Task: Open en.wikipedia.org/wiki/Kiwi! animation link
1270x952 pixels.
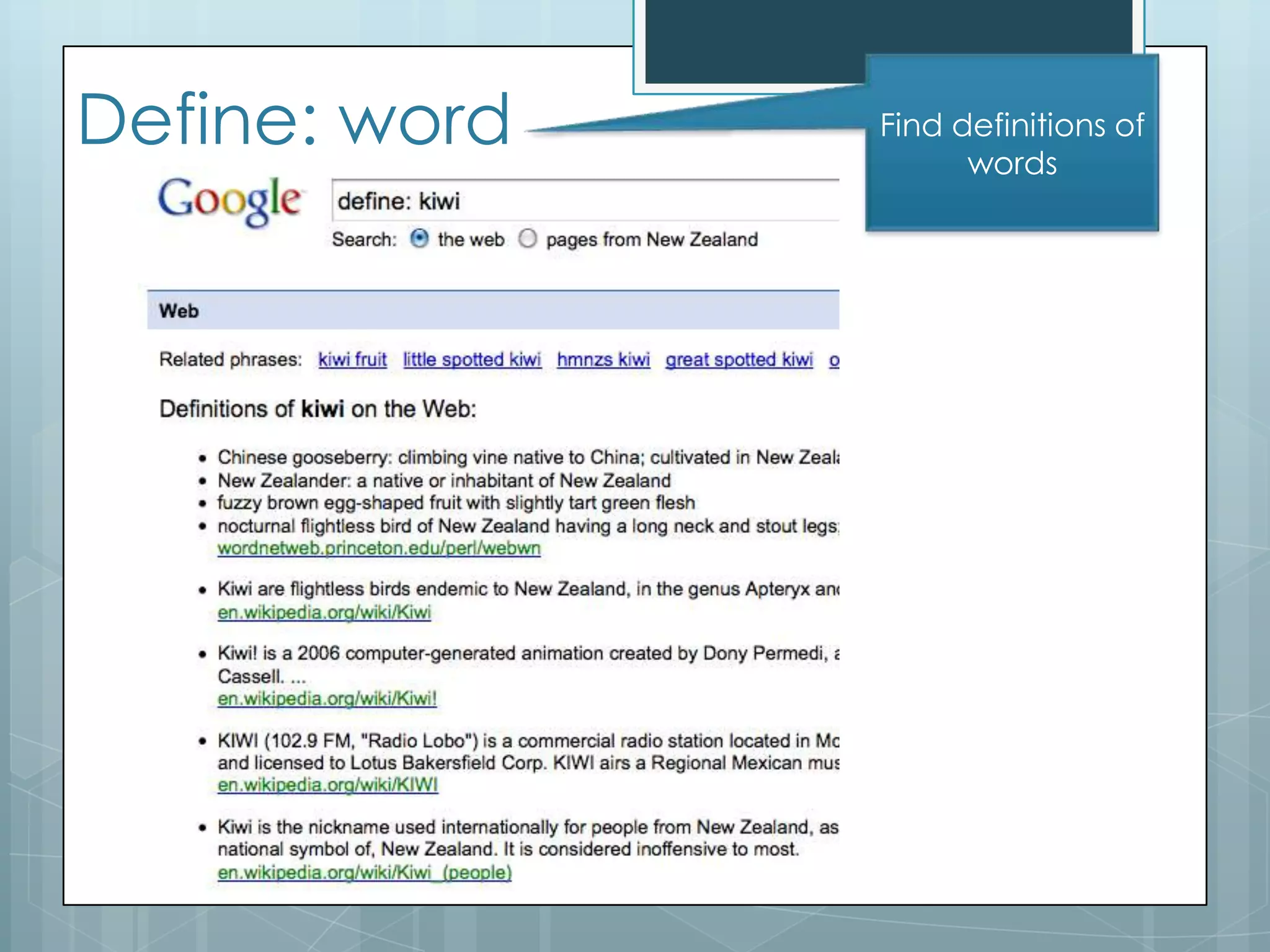Action: (327, 699)
